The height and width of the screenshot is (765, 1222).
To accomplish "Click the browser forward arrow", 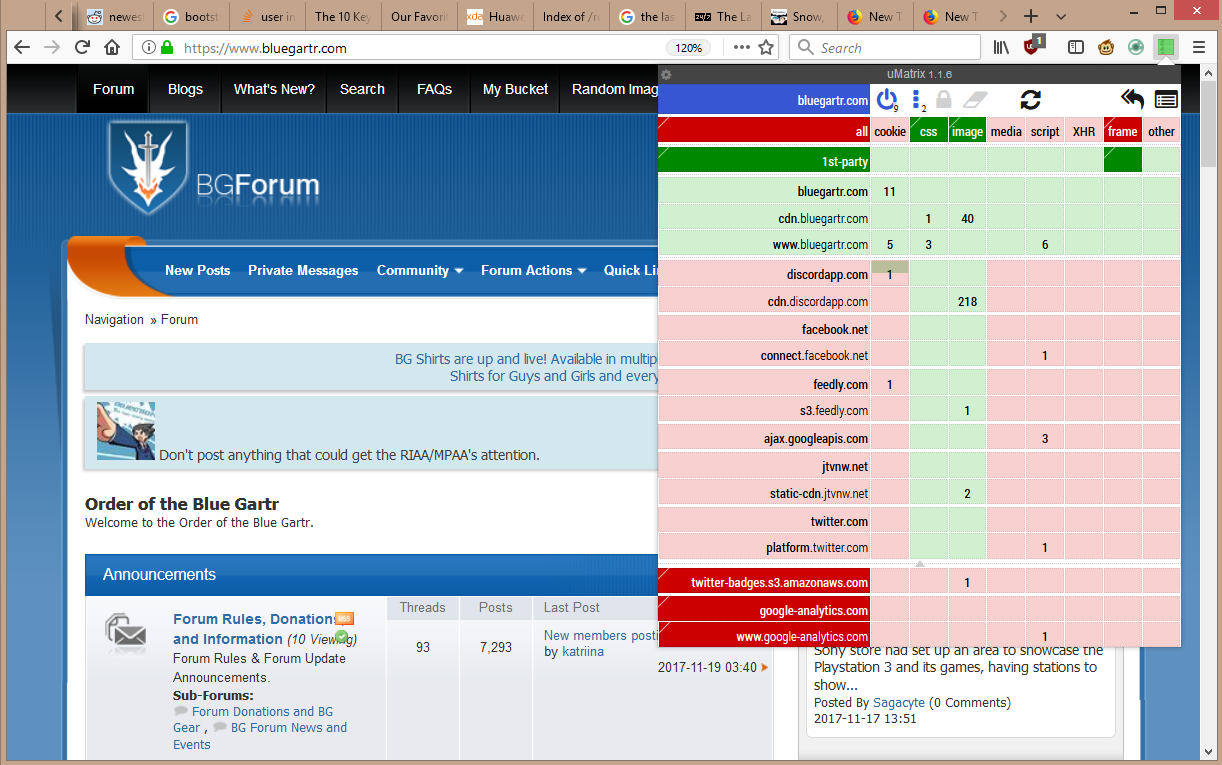I will pyautogui.click(x=52, y=47).
